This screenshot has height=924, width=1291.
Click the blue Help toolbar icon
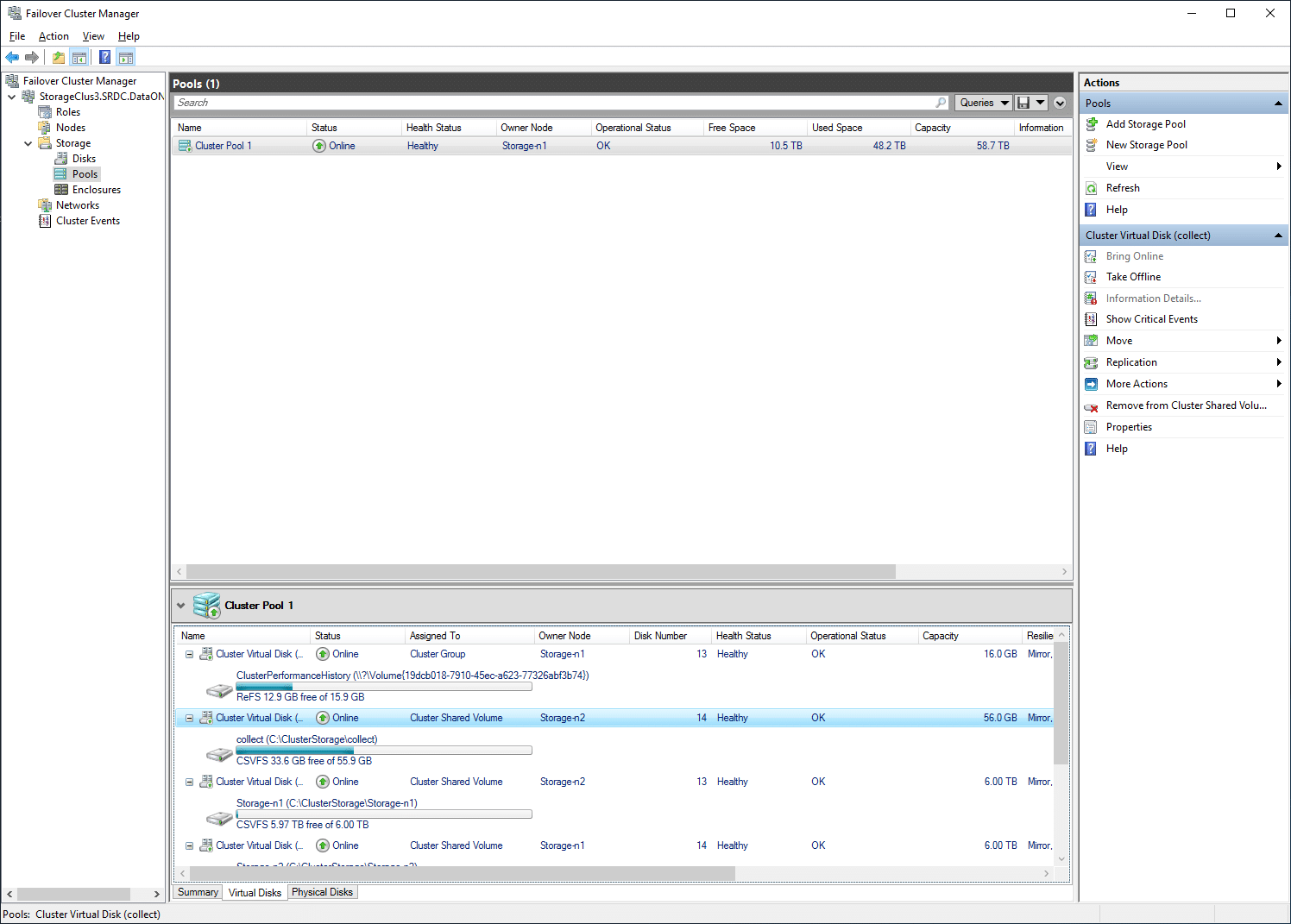[104, 58]
